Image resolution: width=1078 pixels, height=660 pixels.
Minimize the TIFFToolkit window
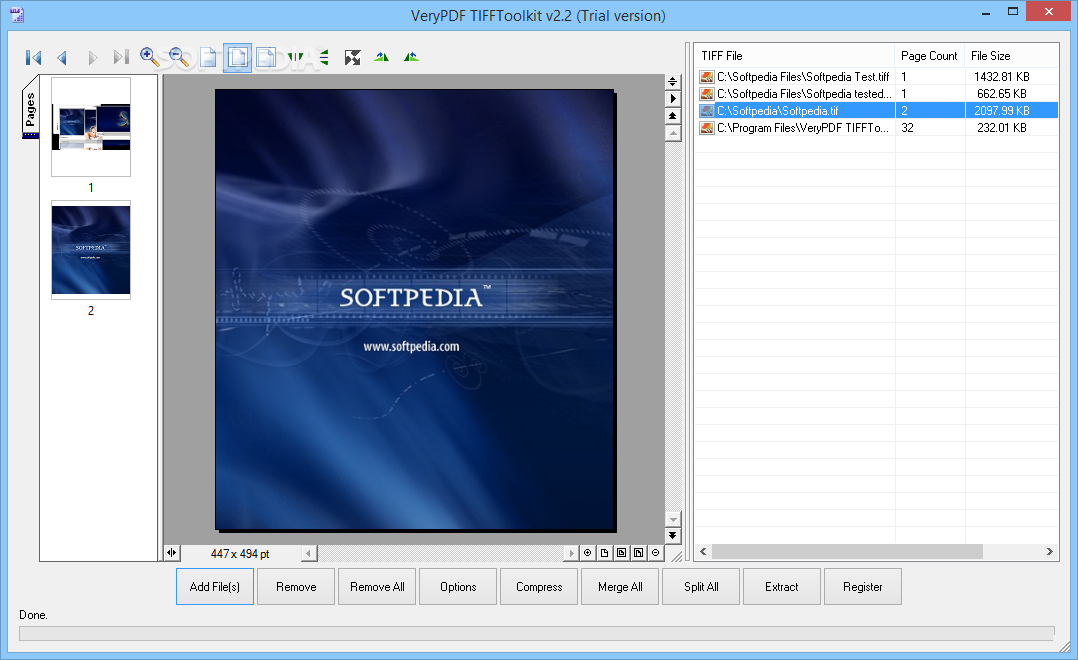coord(986,12)
